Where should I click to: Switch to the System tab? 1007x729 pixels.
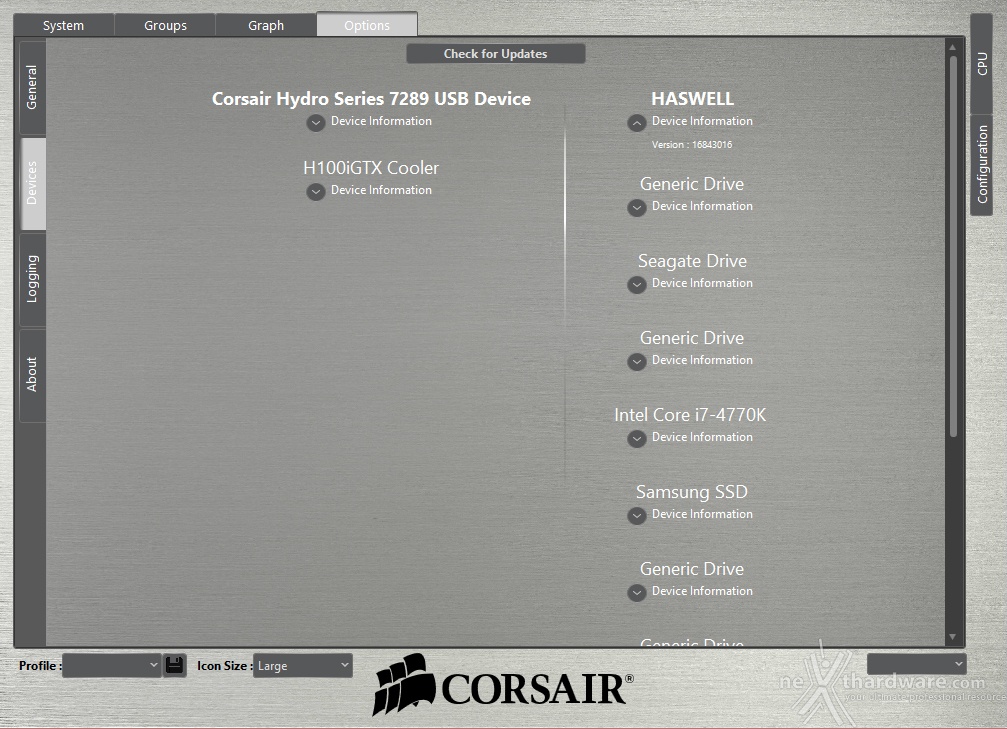tap(64, 25)
